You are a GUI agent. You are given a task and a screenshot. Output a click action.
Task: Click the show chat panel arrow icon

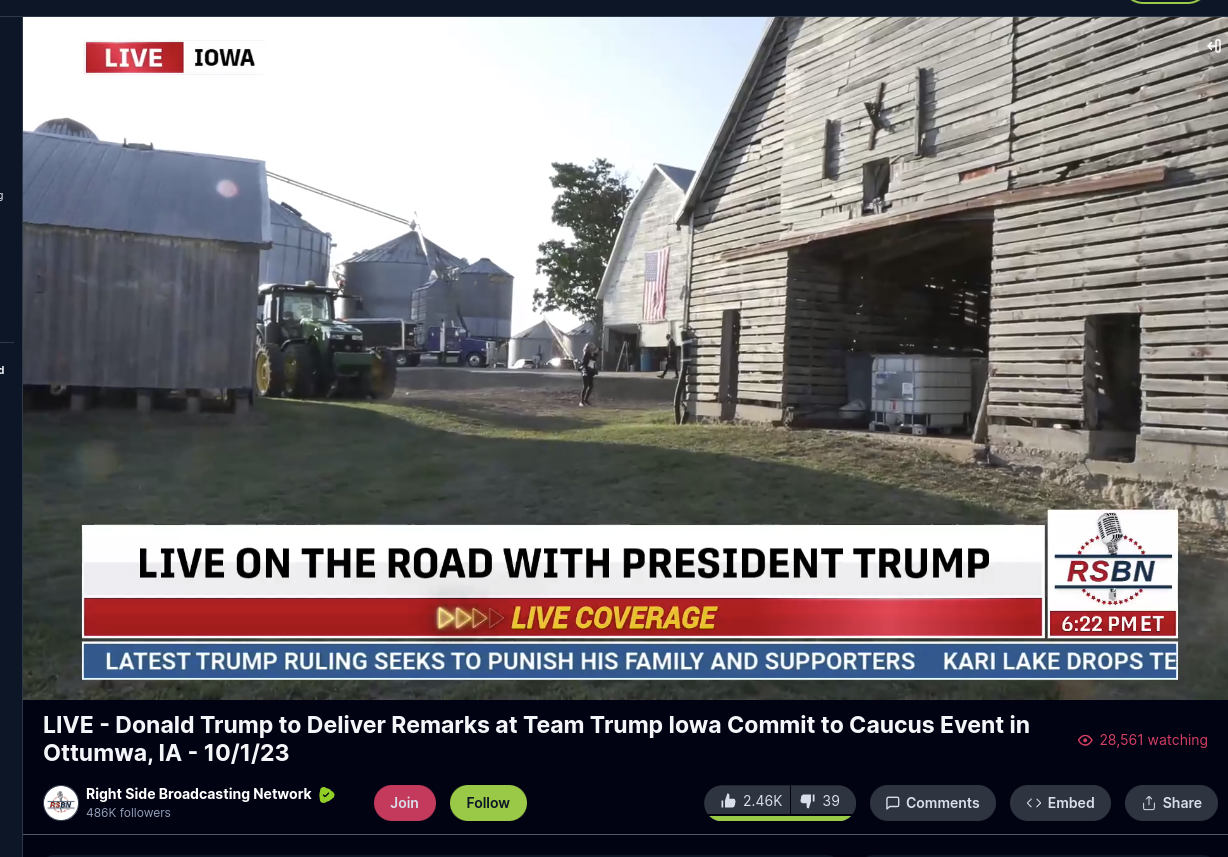pos(1214,45)
